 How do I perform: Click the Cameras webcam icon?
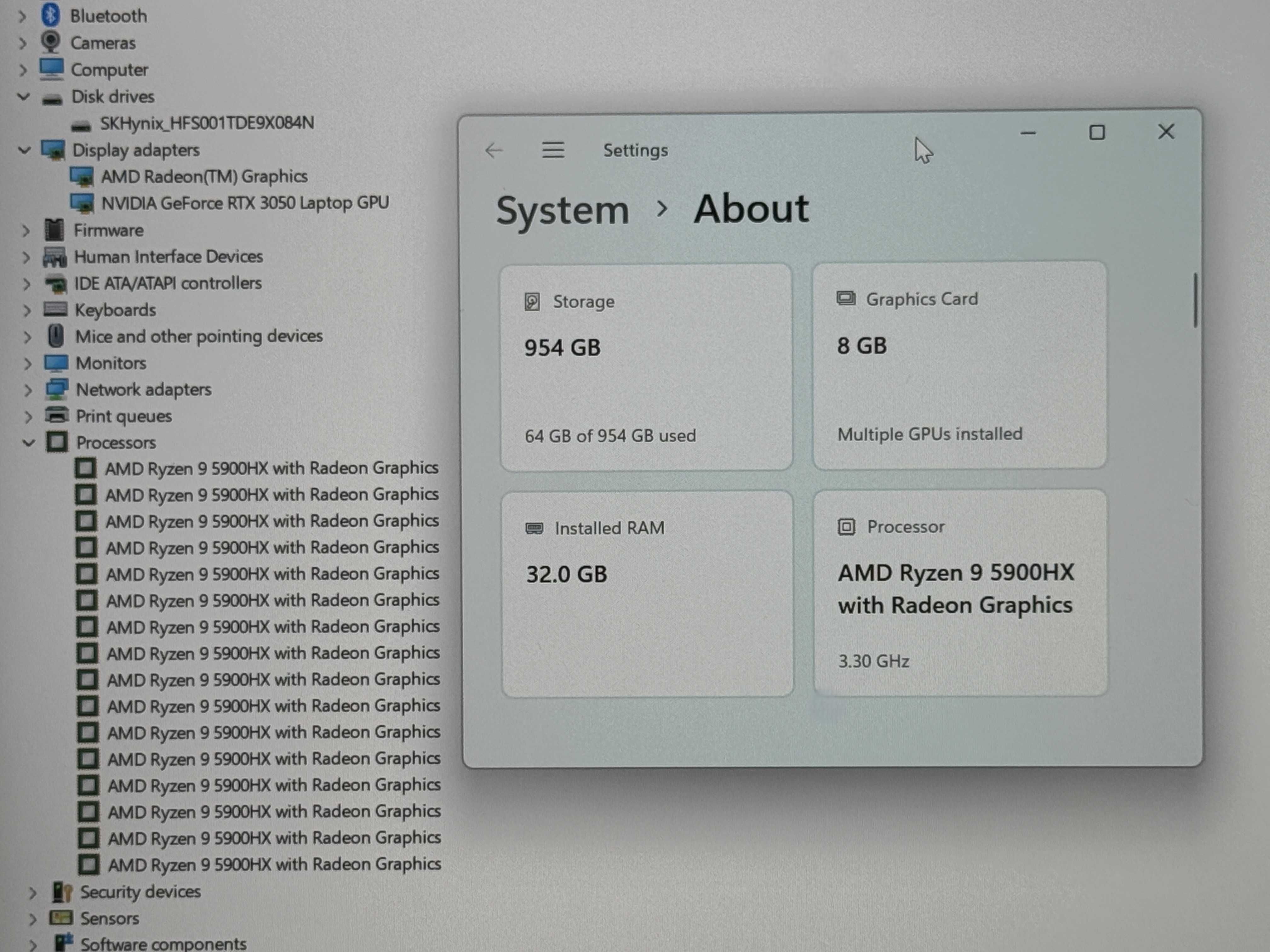pyautogui.click(x=51, y=42)
